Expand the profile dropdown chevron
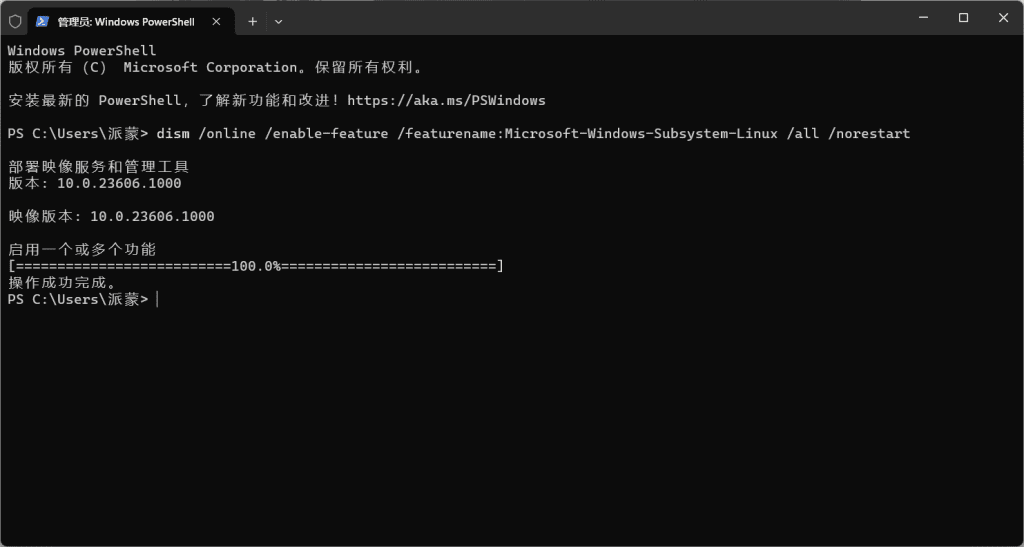The image size is (1024, 547). (278, 22)
